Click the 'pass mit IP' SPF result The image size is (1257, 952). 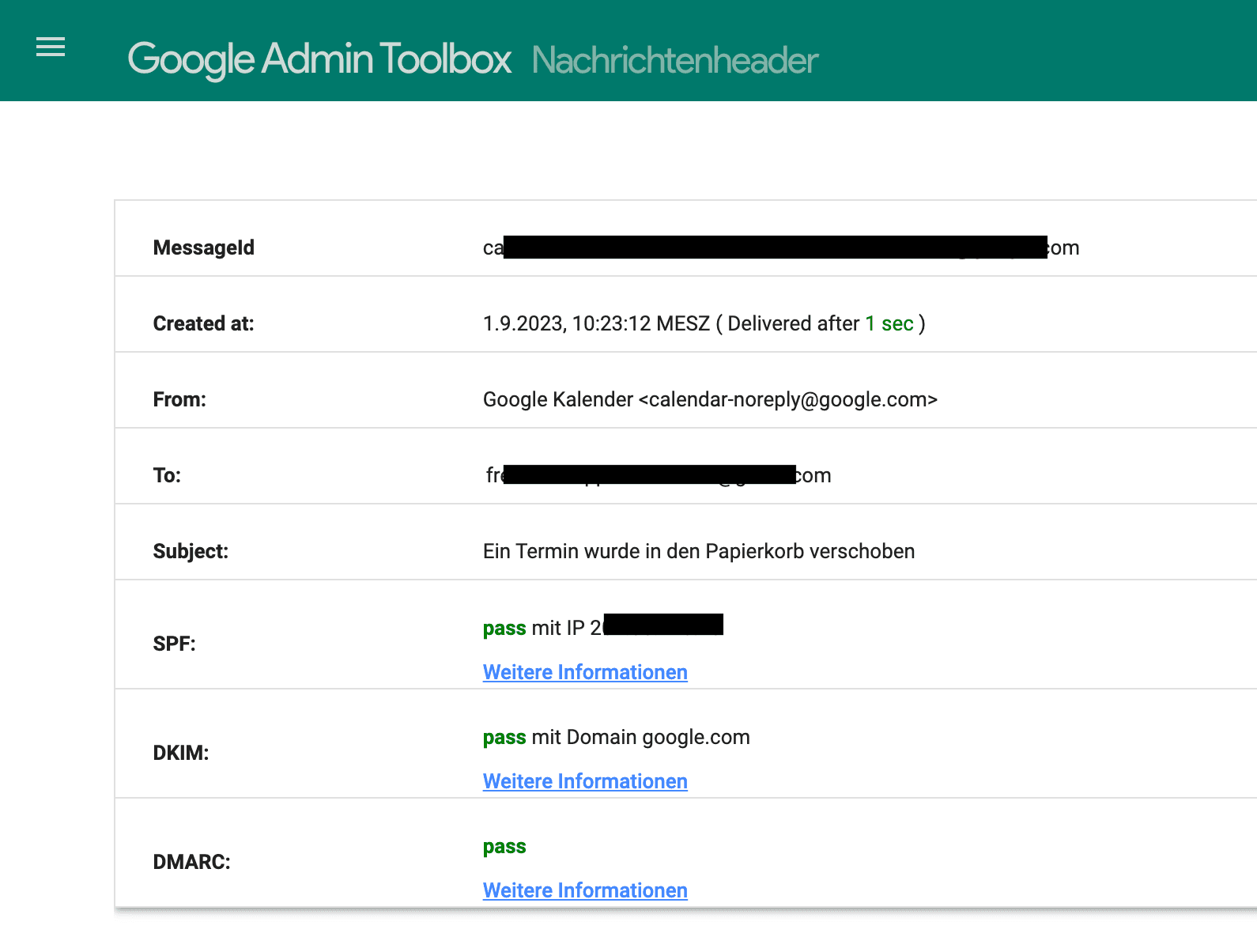coord(602,627)
